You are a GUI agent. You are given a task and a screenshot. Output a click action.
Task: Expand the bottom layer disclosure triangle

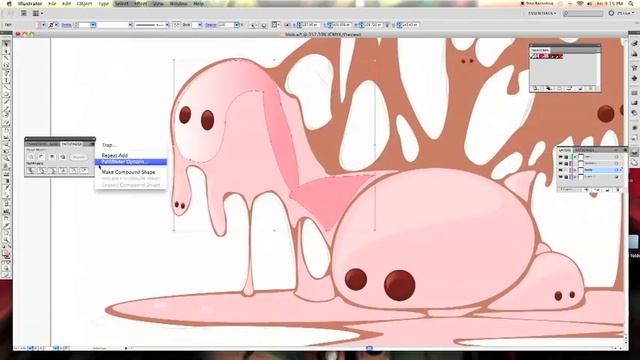575,177
